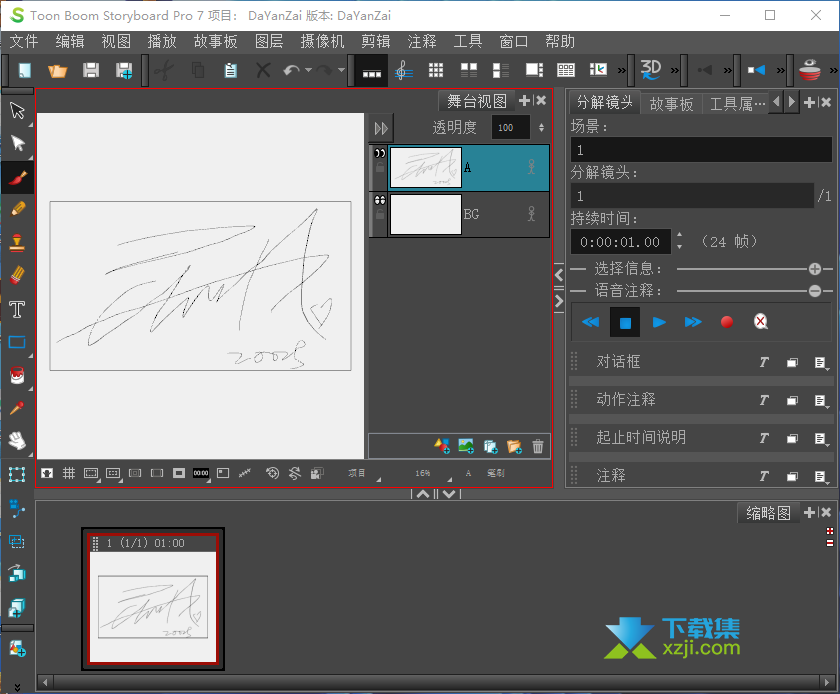Click the New Project icon in toolbar
The width and height of the screenshot is (840, 694).
click(x=25, y=70)
